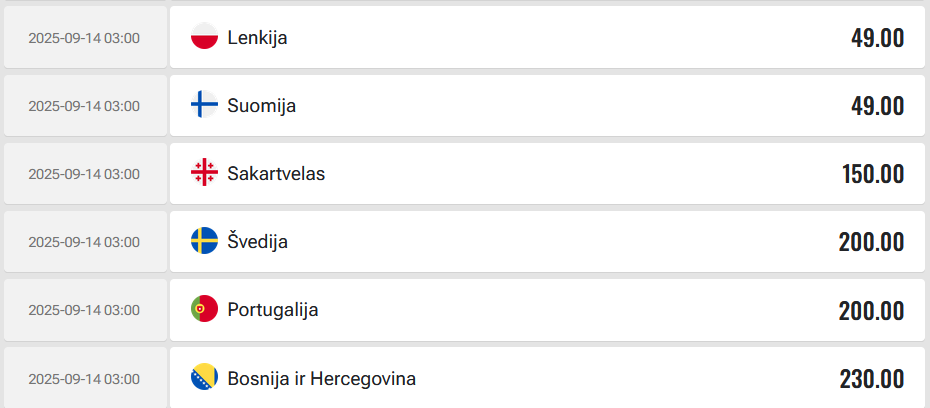Click the date cell in the Lenkija row
The image size is (930, 408).
[x=85, y=37]
